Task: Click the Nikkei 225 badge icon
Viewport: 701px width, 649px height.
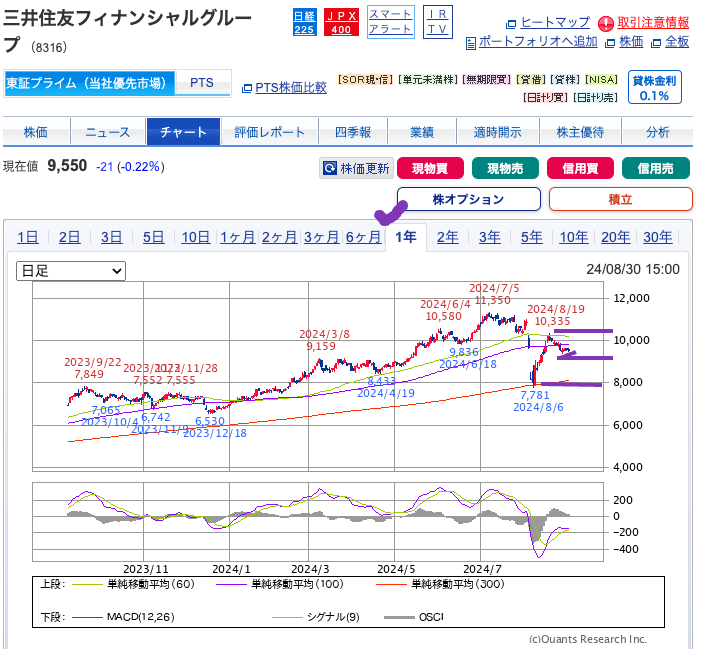Action: click(304, 23)
